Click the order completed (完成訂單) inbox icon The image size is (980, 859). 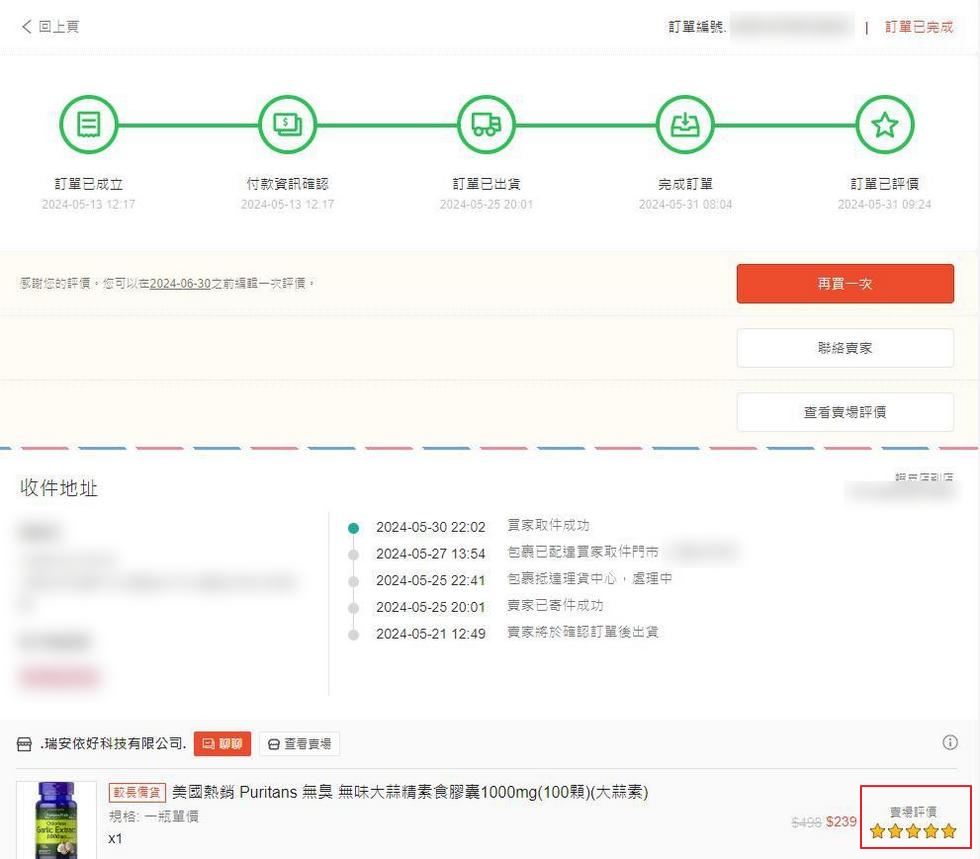[x=685, y=125]
